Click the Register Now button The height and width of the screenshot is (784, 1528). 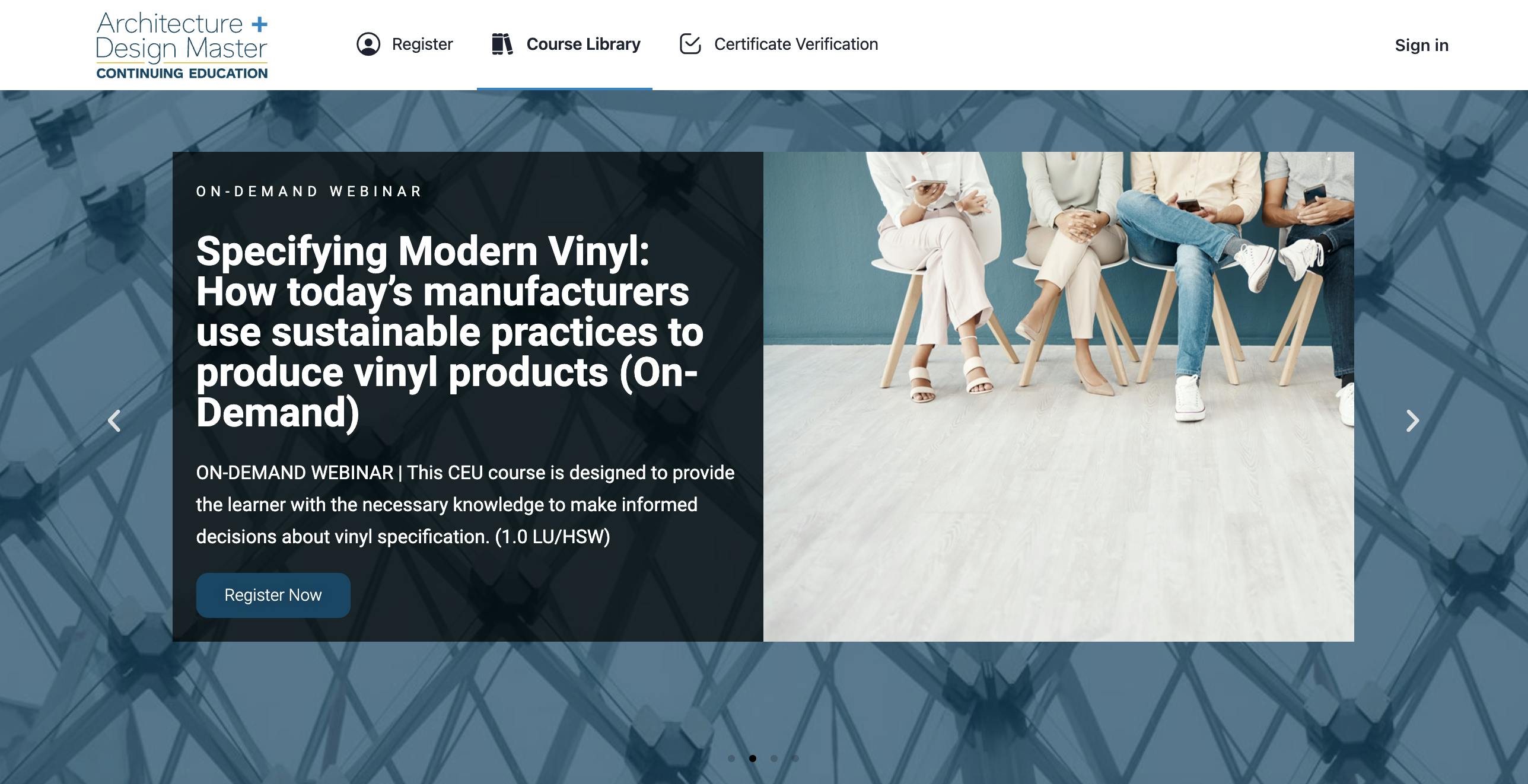[x=273, y=595]
